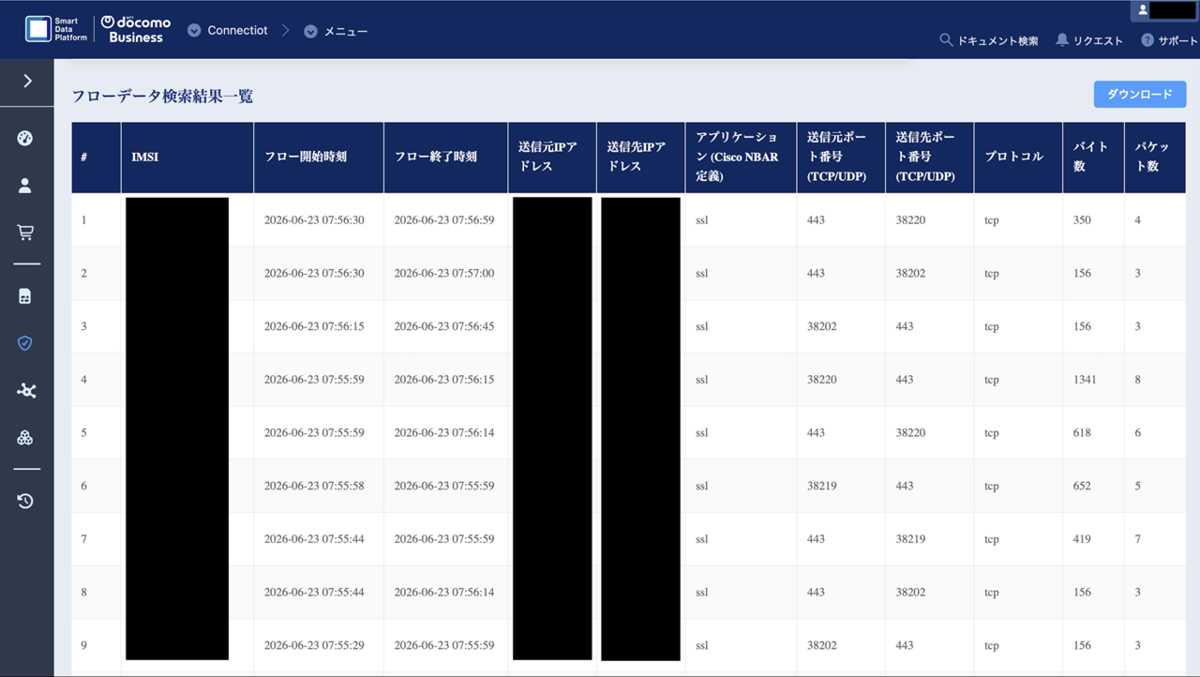Click the バイト数 column header
Viewport: 1200px width, 677px height.
[1093, 157]
